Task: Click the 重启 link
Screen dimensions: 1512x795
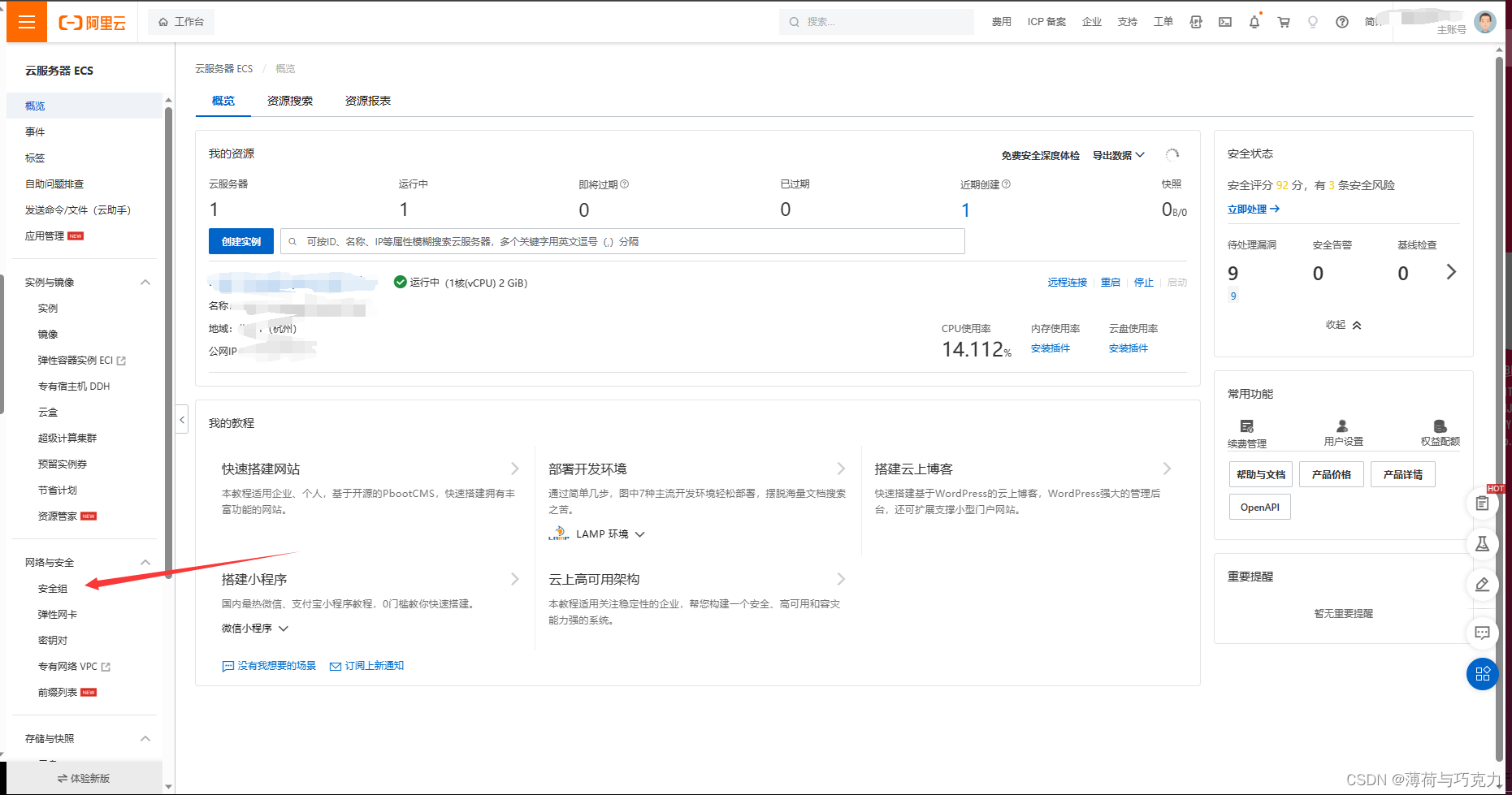Action: tap(1110, 283)
